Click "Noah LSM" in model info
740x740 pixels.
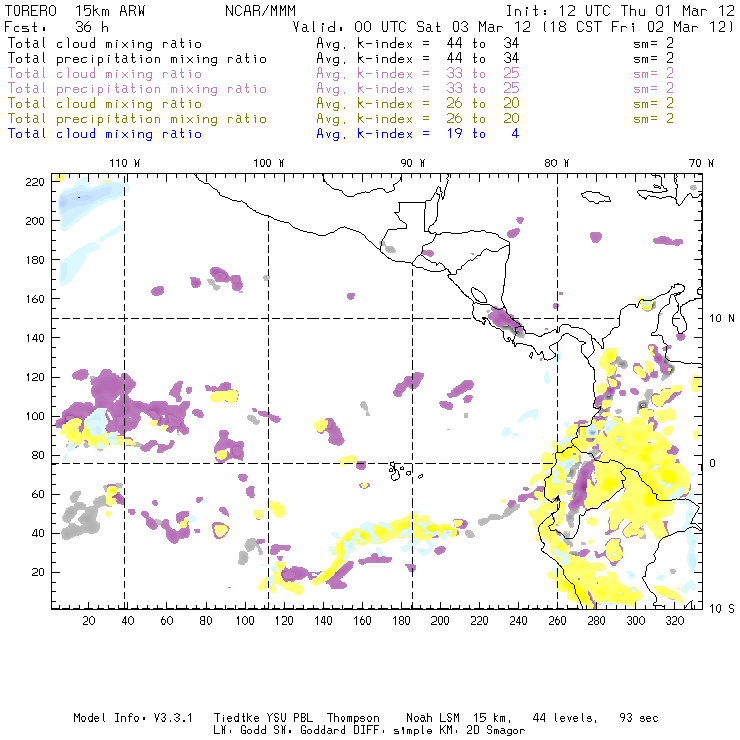click(433, 718)
